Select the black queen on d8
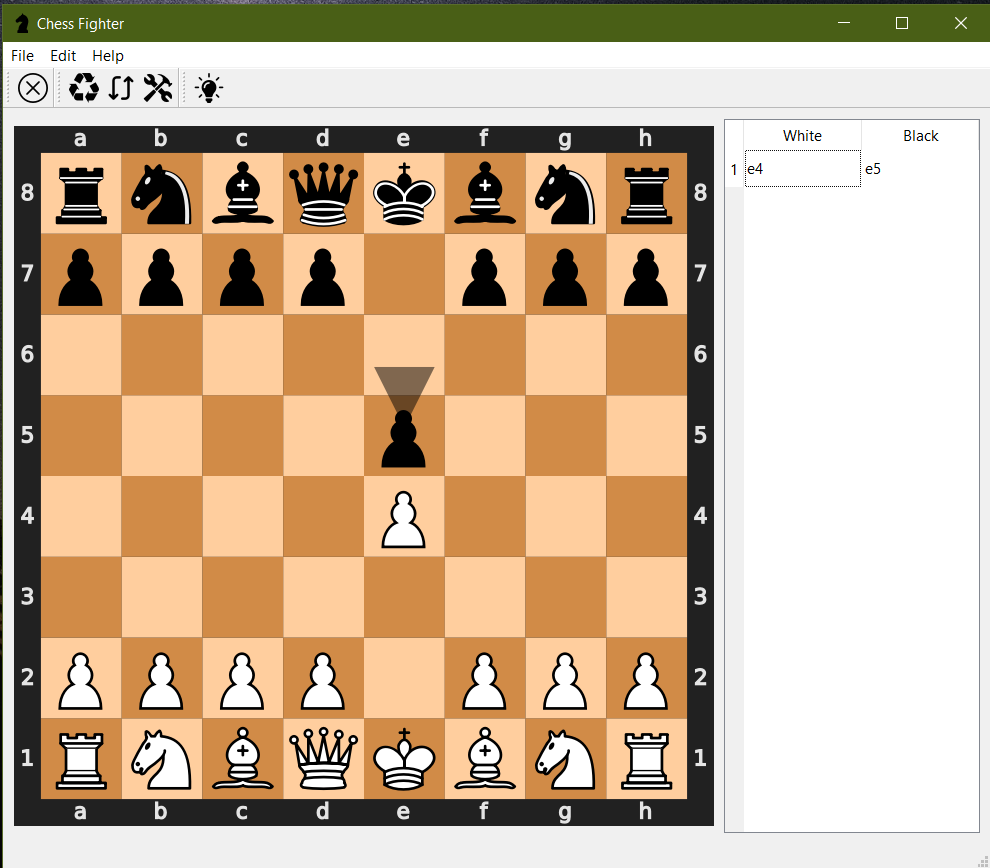This screenshot has width=990, height=868. pyautogui.click(x=323, y=194)
